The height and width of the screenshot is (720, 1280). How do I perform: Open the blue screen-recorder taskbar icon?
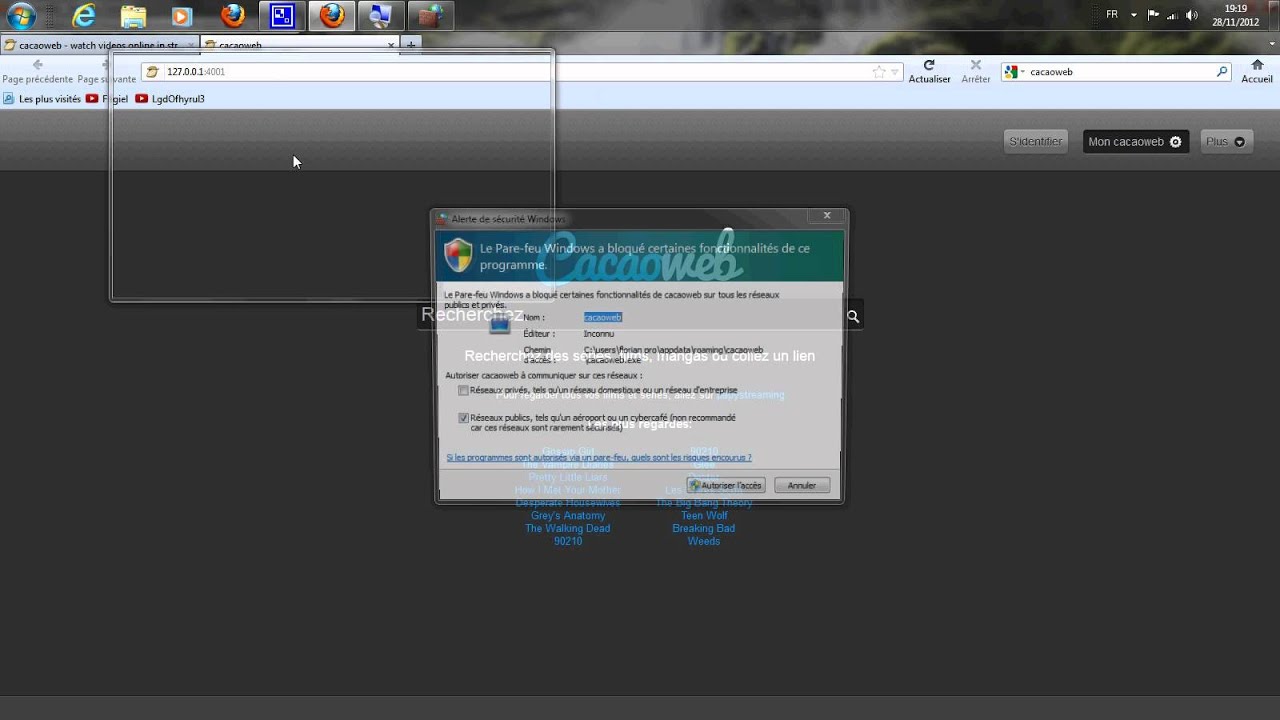click(283, 15)
